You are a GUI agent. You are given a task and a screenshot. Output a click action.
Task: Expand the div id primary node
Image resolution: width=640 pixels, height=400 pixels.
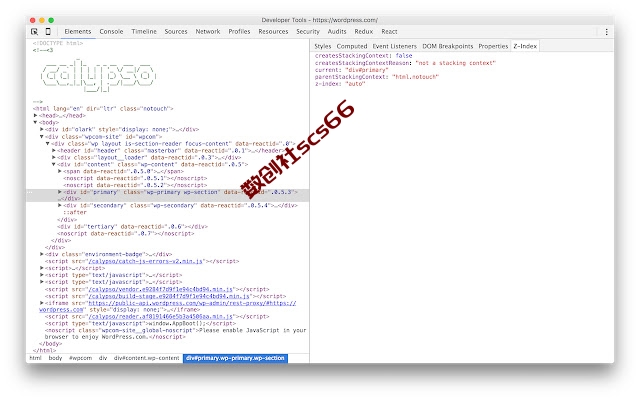point(60,192)
